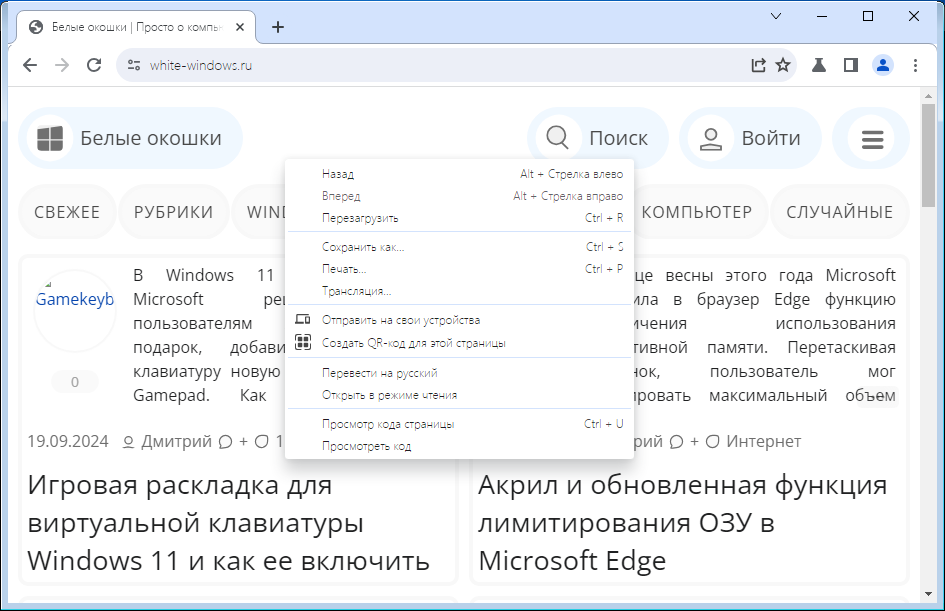Click scrollbar down arrow

point(928,594)
